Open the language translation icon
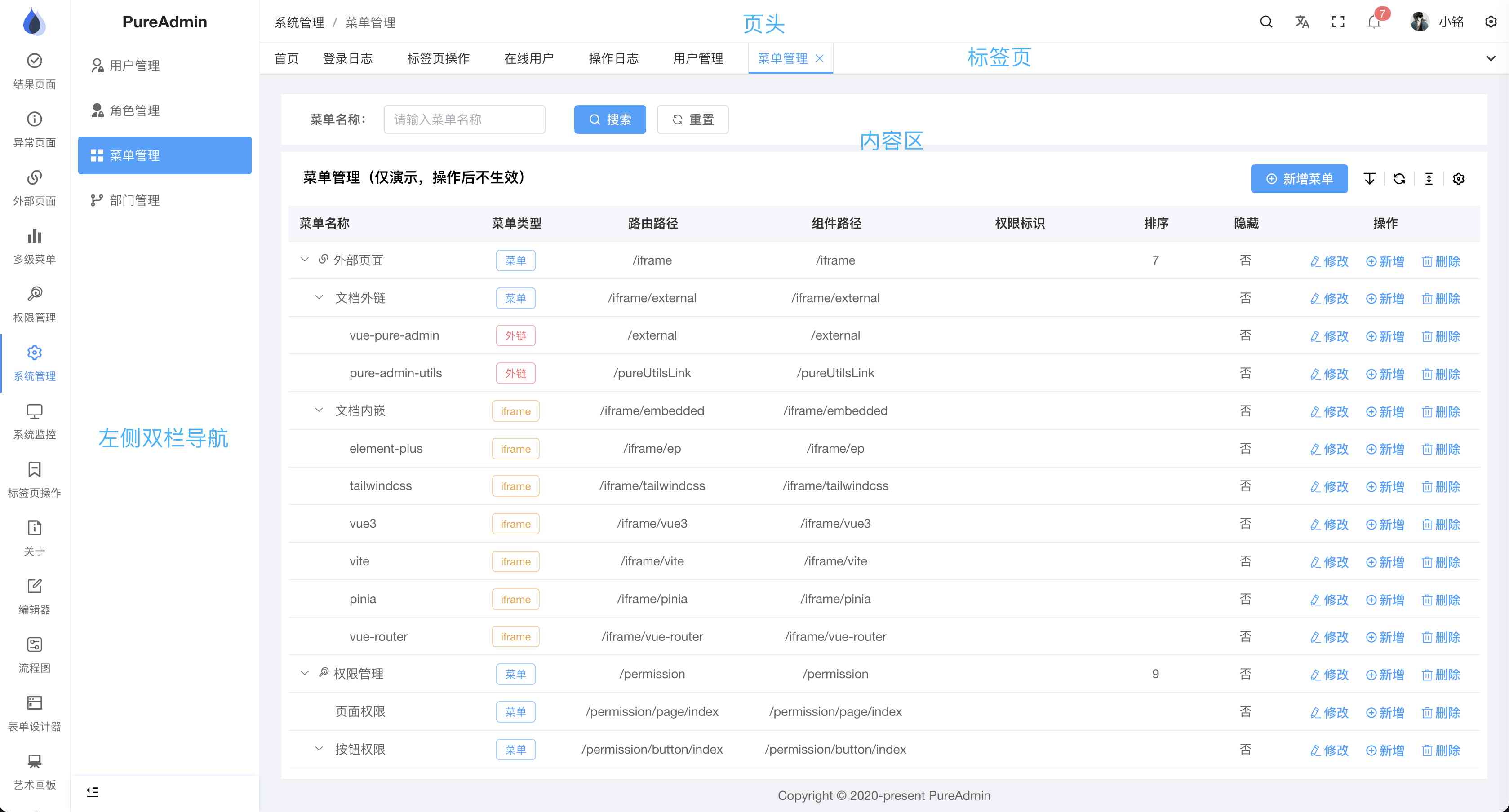This screenshot has height=812, width=1509. (1302, 22)
